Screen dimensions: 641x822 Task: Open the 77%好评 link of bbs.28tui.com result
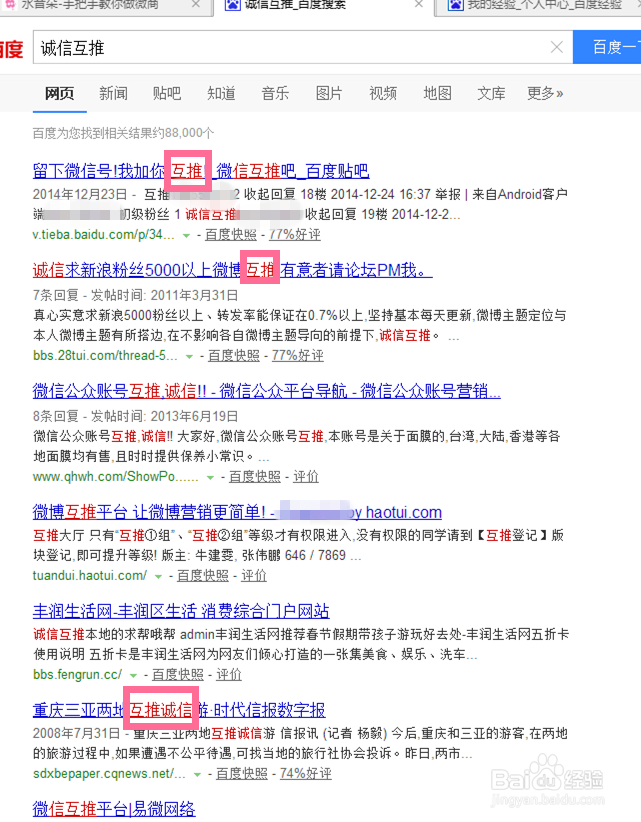click(x=298, y=356)
